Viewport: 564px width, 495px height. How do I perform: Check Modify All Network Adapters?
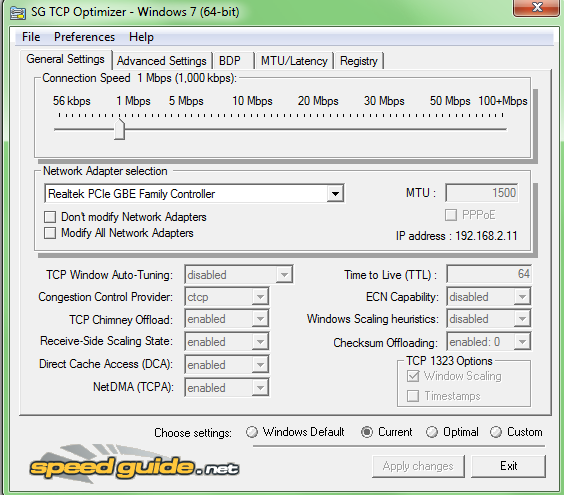(x=50, y=233)
